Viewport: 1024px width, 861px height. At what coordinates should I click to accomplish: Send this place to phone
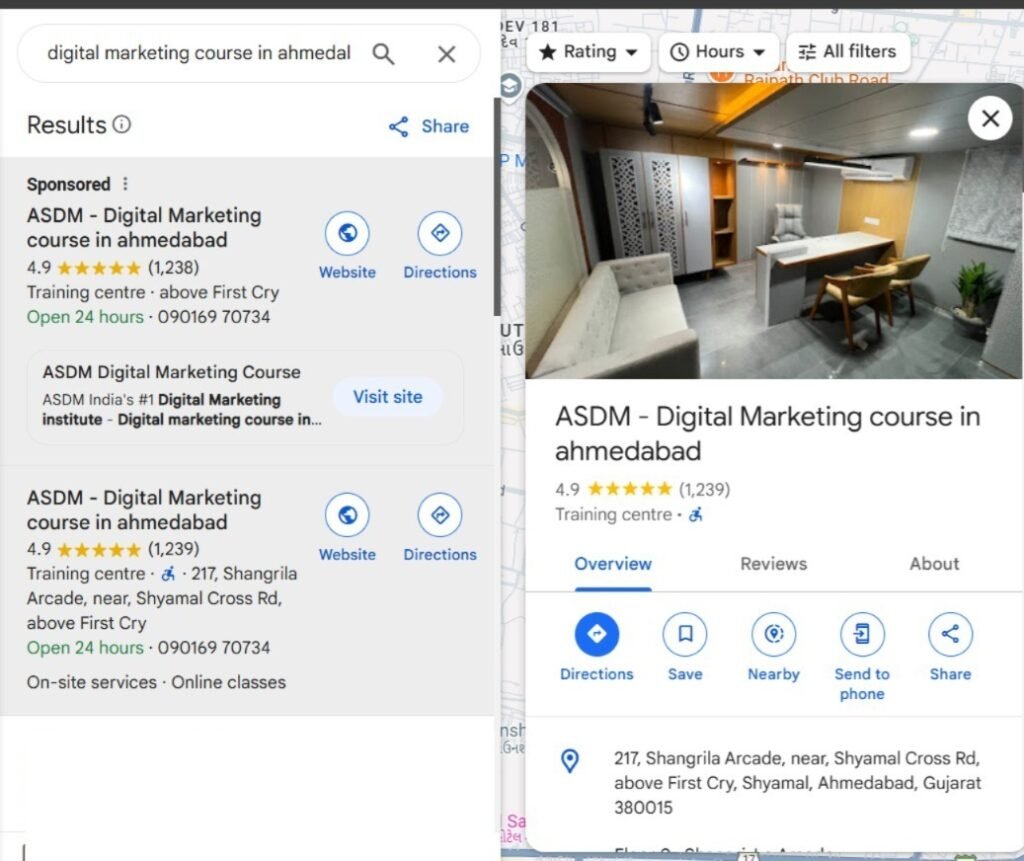click(862, 657)
